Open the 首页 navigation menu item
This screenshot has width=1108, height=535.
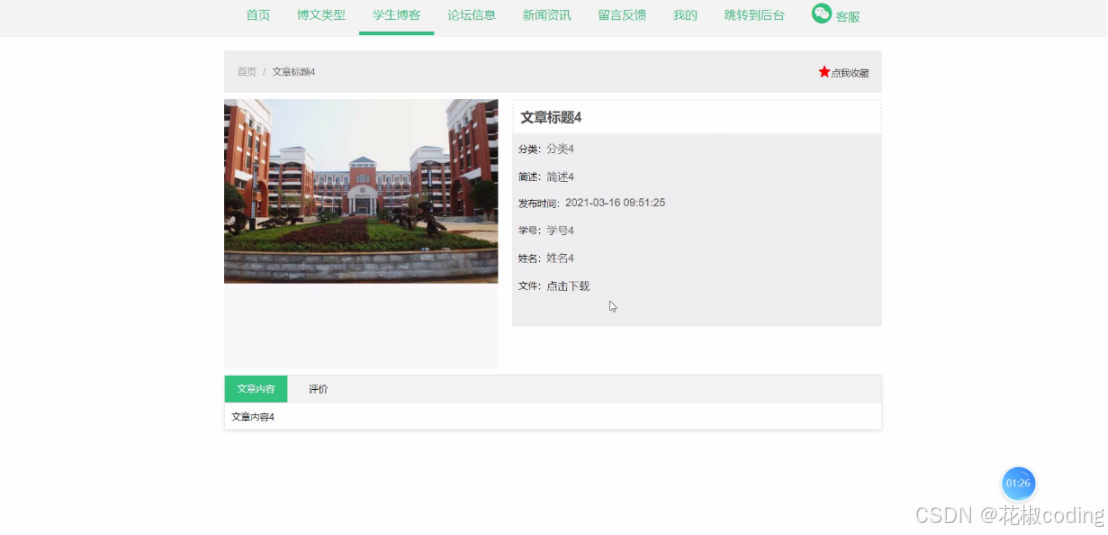[258, 16]
